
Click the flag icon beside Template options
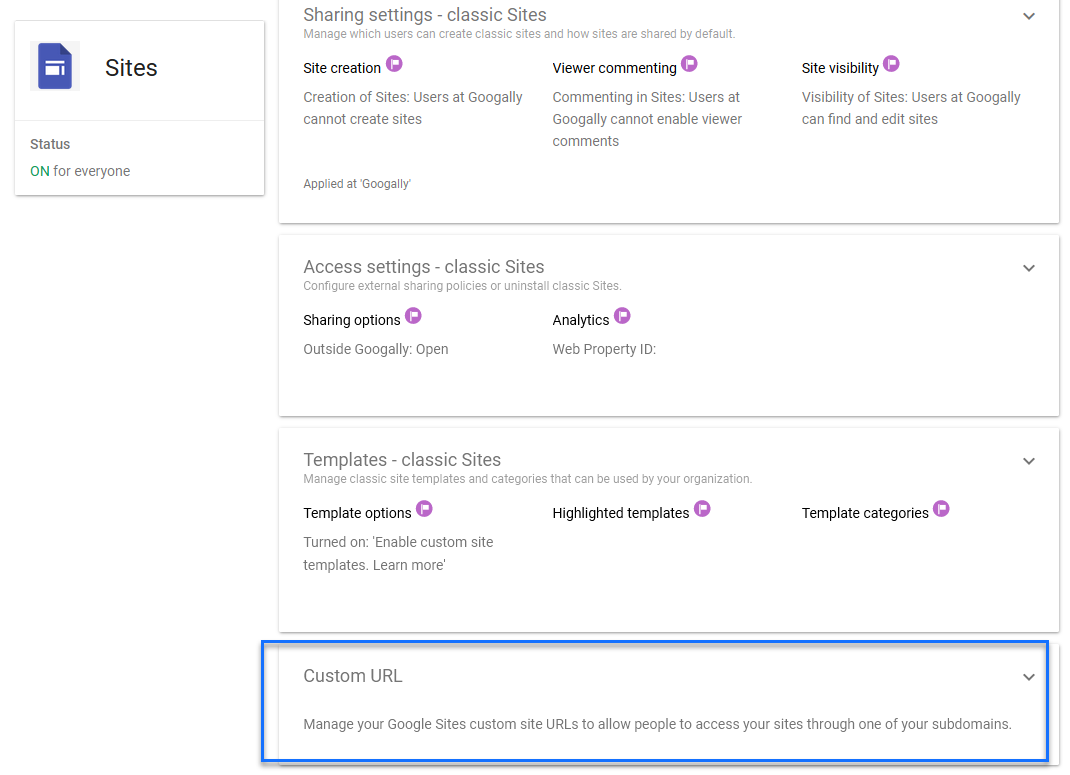point(424,509)
